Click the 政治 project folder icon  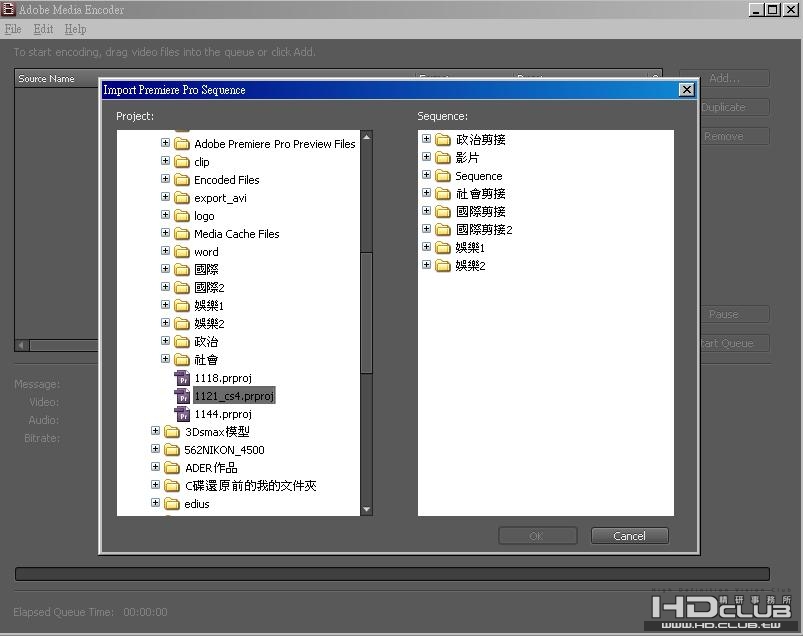click(x=182, y=342)
